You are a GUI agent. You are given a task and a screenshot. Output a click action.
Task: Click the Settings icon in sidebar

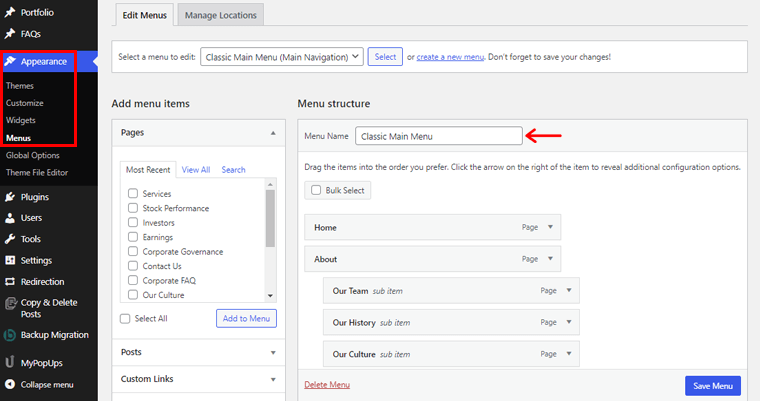click(10, 260)
